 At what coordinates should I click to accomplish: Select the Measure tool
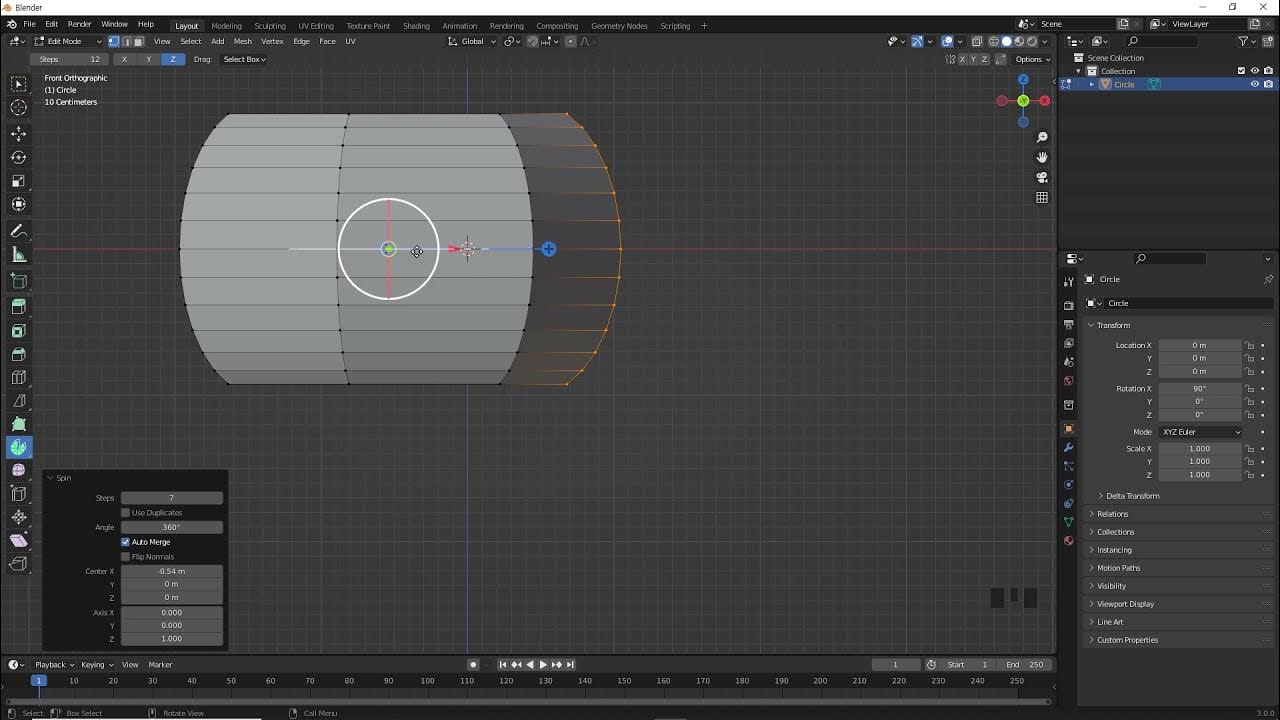19,255
